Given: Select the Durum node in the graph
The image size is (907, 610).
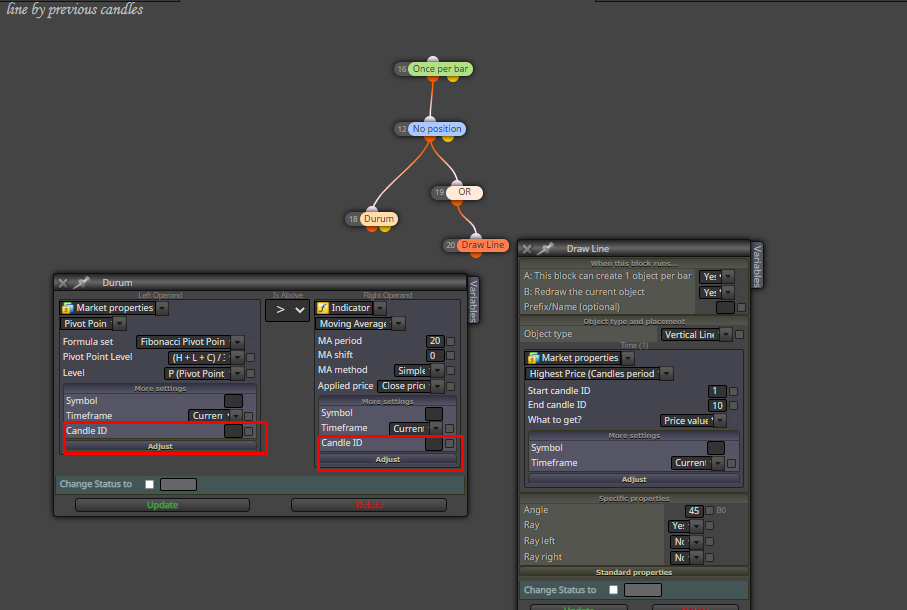Looking at the screenshot, I should click(379, 219).
